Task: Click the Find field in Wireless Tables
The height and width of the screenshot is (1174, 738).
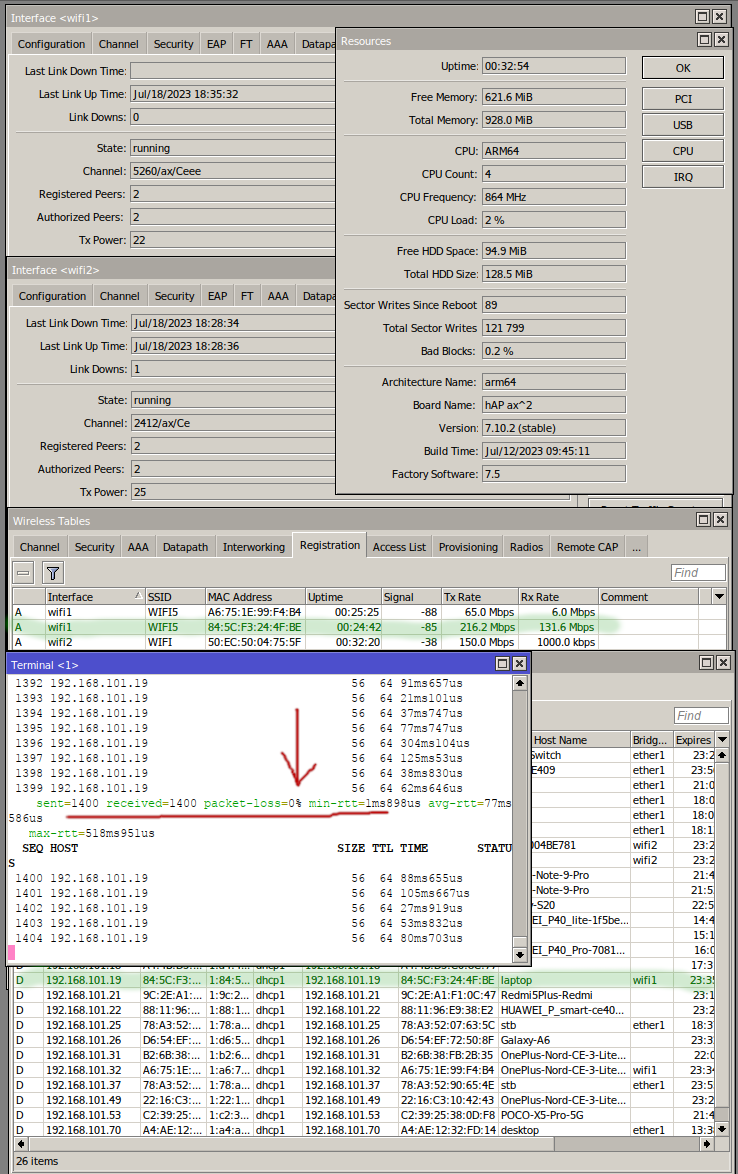Action: [698, 573]
